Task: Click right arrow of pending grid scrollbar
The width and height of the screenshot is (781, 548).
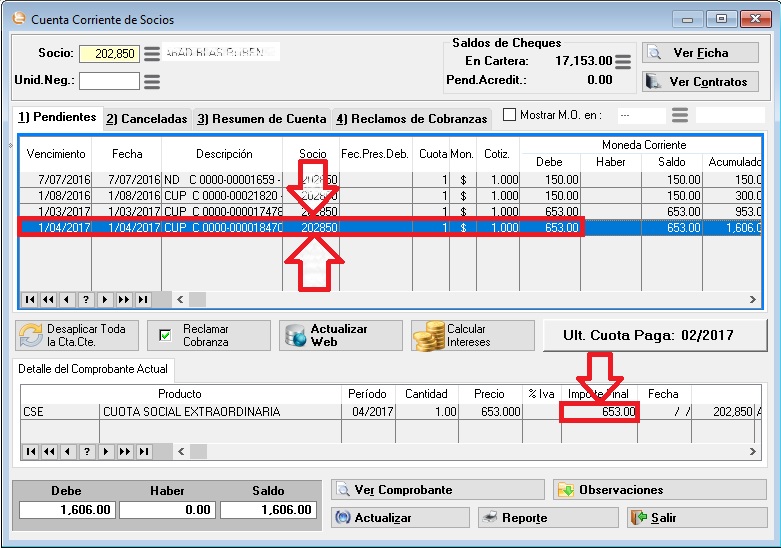Action: 754,299
